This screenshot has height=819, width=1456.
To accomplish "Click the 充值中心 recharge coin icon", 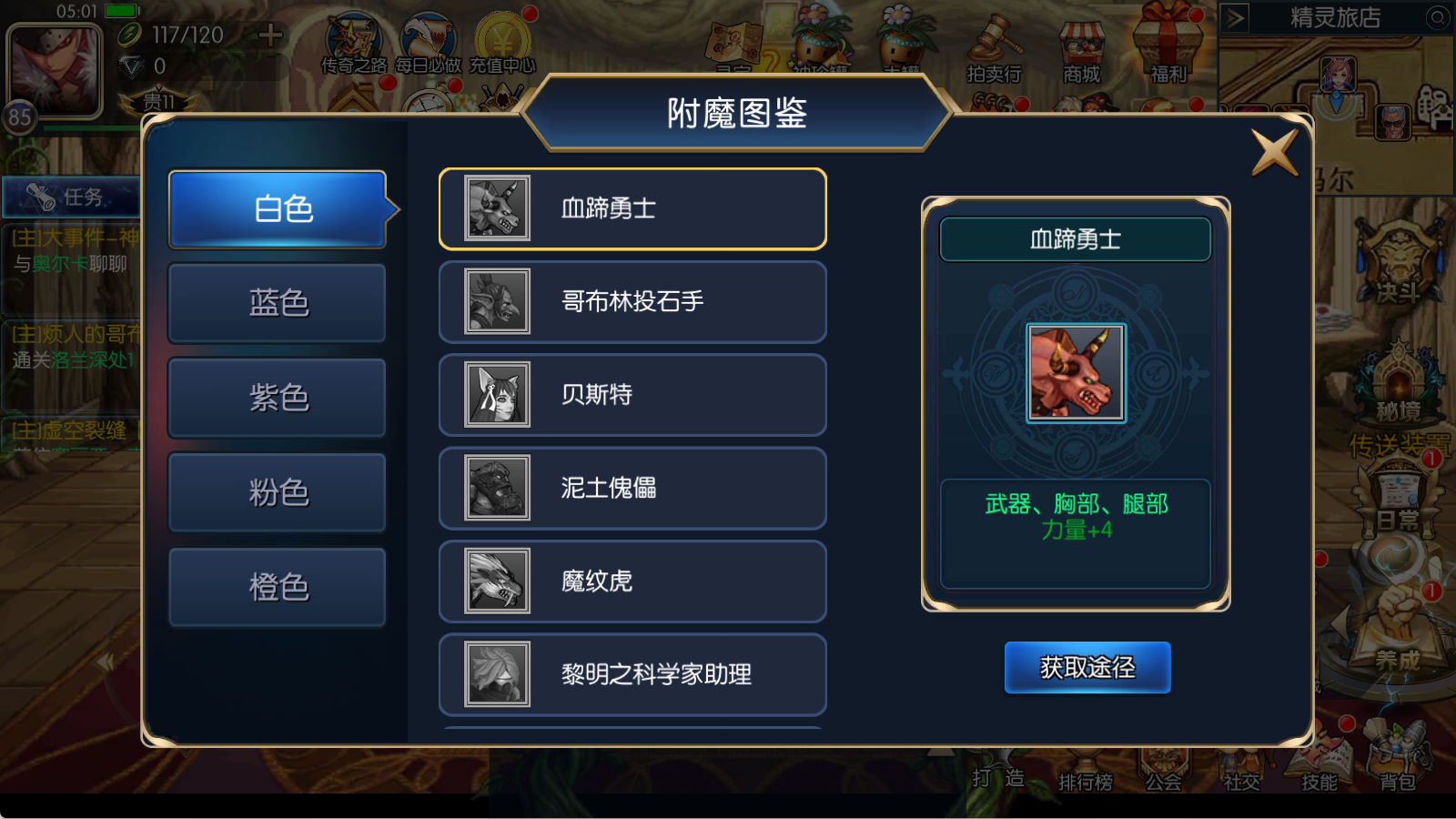I will coord(503,43).
